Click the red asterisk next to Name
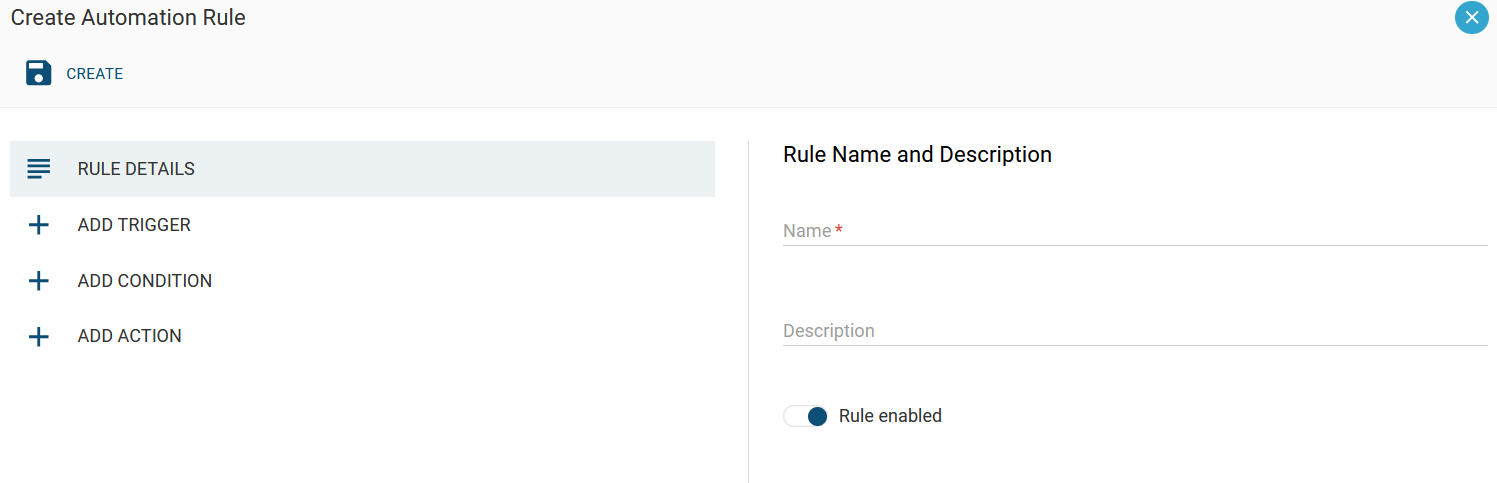 839,230
